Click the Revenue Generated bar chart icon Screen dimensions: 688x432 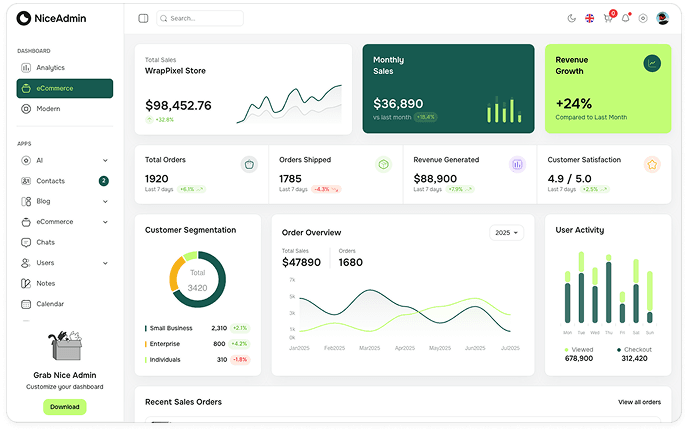(517, 164)
